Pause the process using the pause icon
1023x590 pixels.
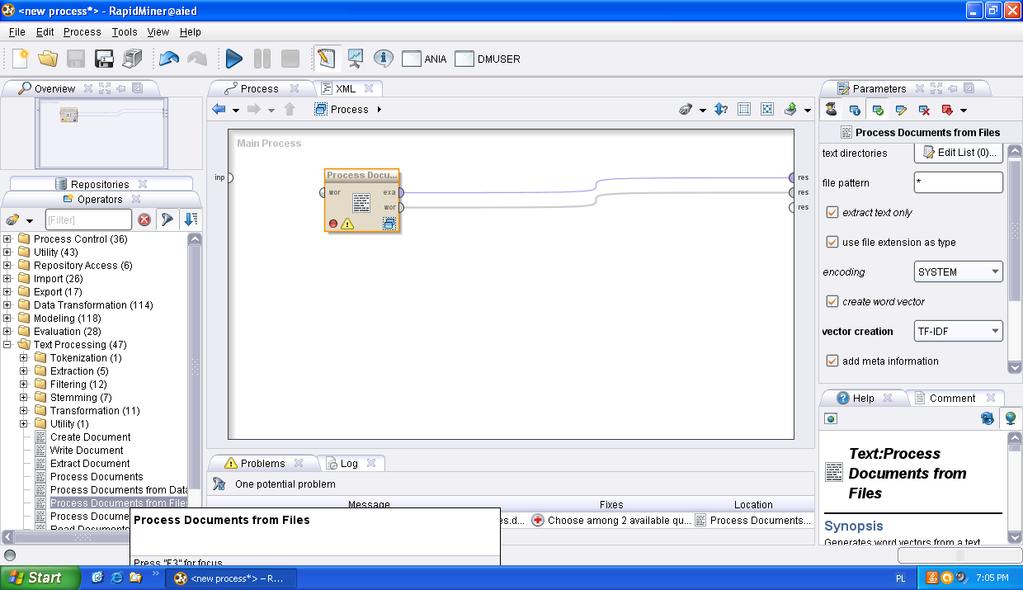pos(262,59)
